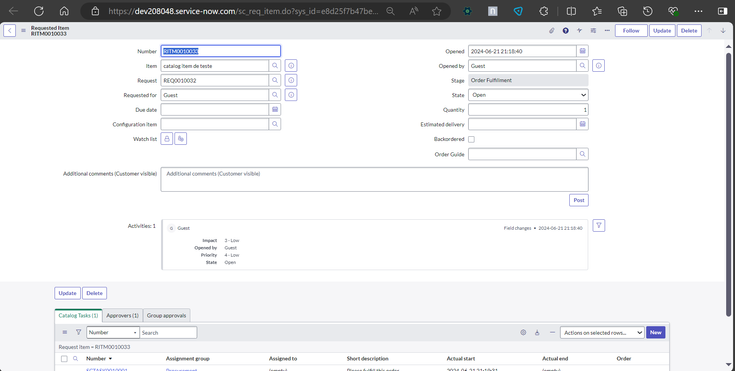The image size is (735, 371).
Task: Click the column search magnifier in list header
Action: tap(75, 358)
